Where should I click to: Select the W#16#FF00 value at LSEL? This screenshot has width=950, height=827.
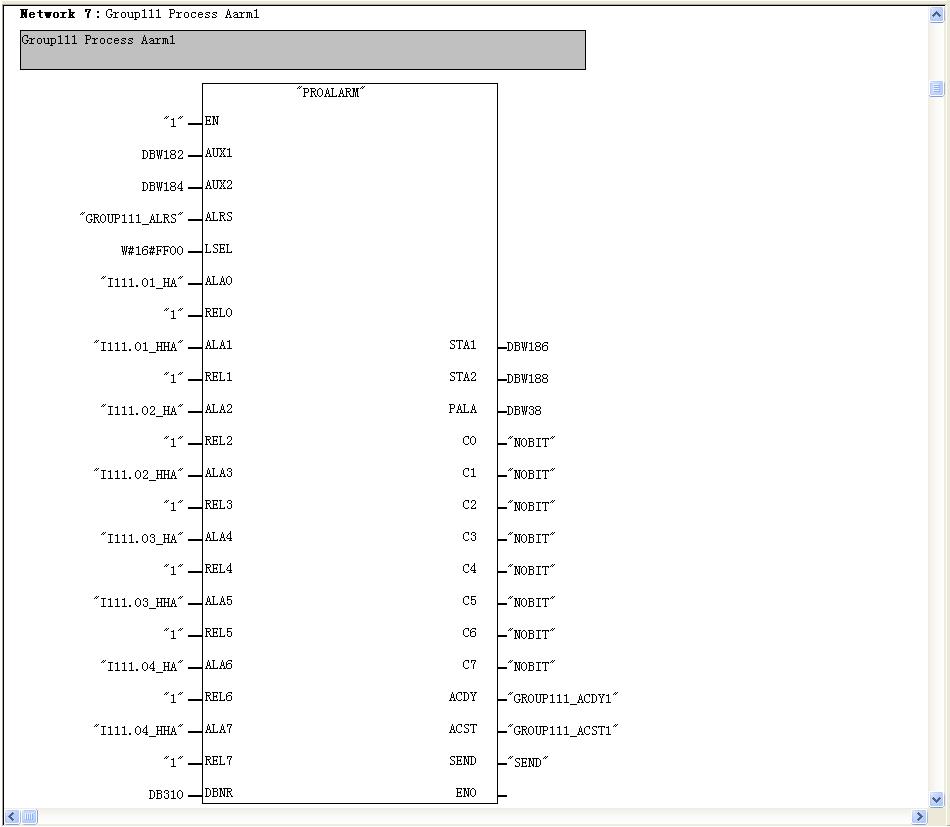click(x=152, y=251)
